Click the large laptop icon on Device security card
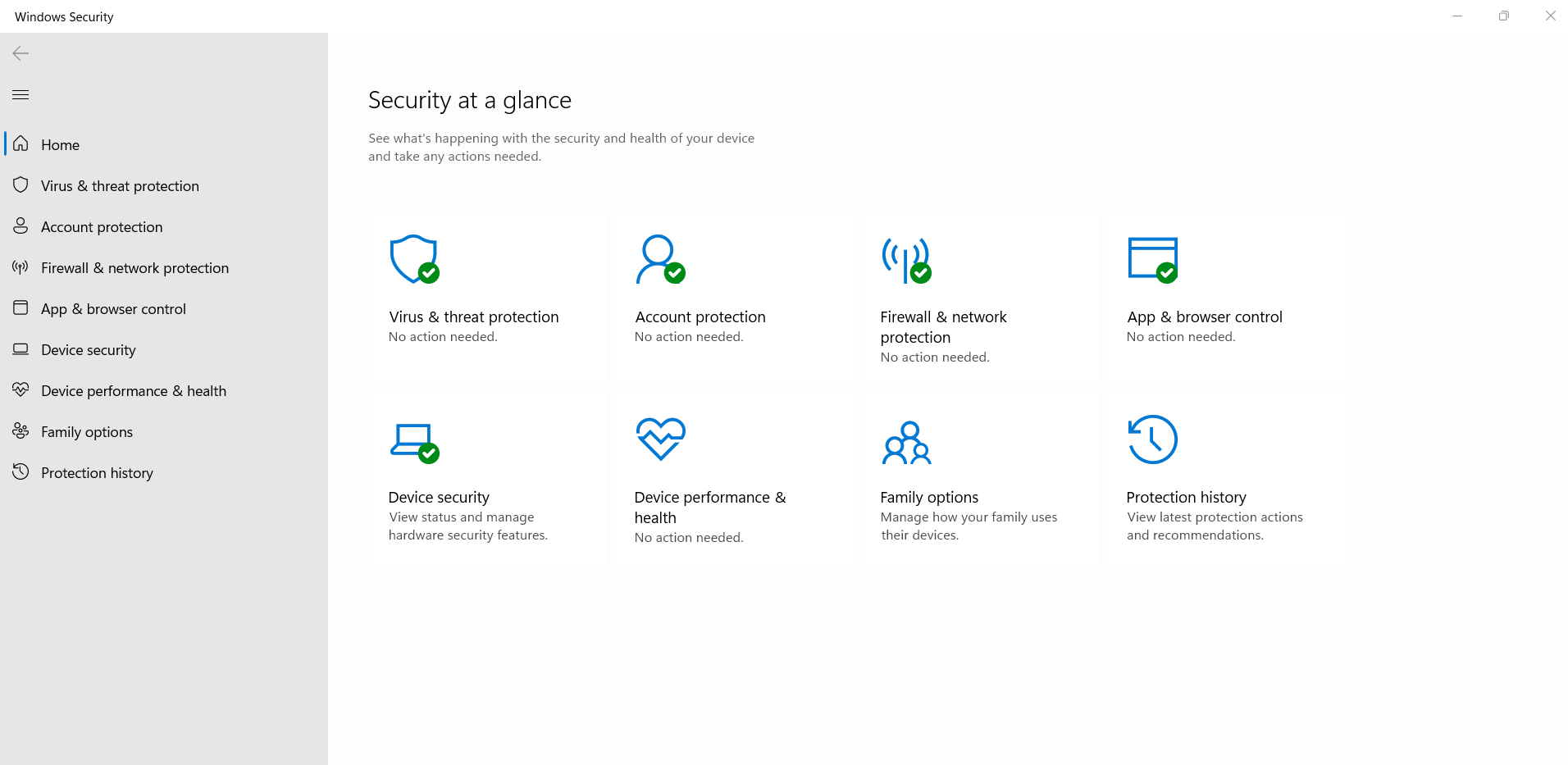 pos(414,443)
